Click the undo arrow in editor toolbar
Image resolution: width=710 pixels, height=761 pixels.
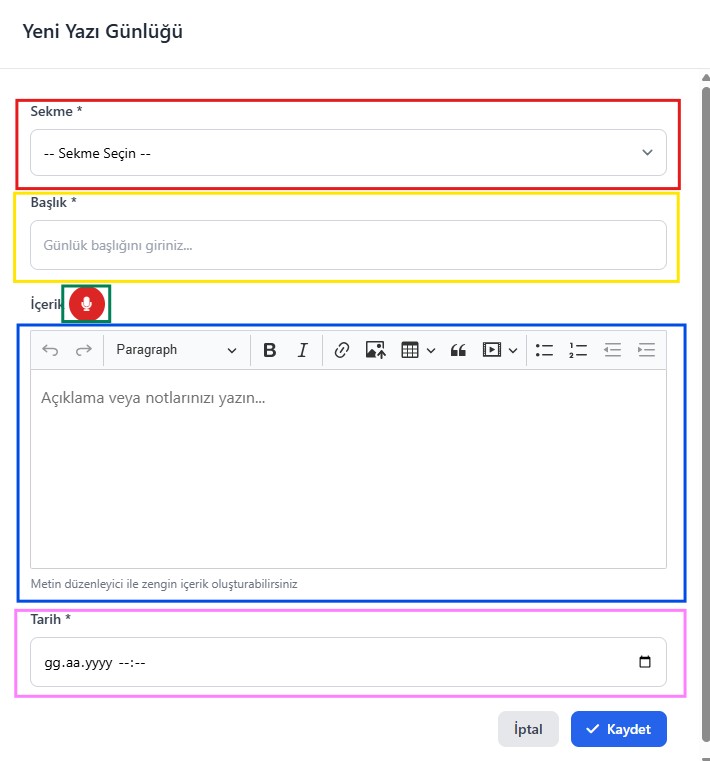50,350
